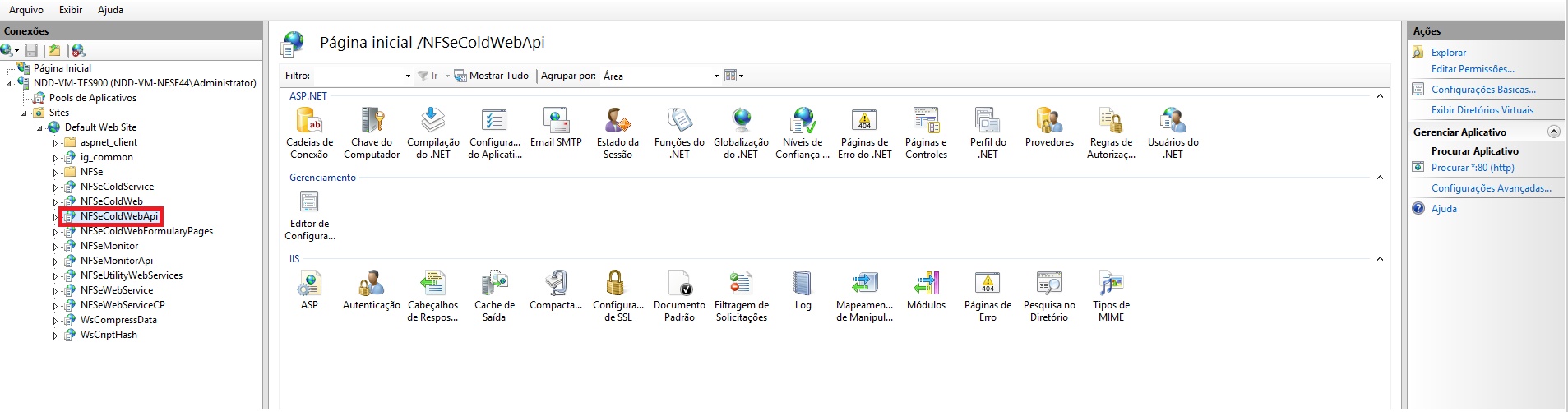The width and height of the screenshot is (1568, 412).
Task: Collapse the IIS section
Action: [1380, 259]
